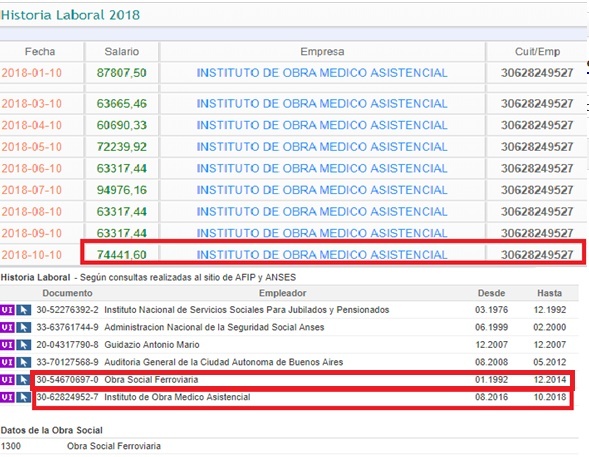
Task: Select the salary value 72239,92
Action: tap(122, 147)
